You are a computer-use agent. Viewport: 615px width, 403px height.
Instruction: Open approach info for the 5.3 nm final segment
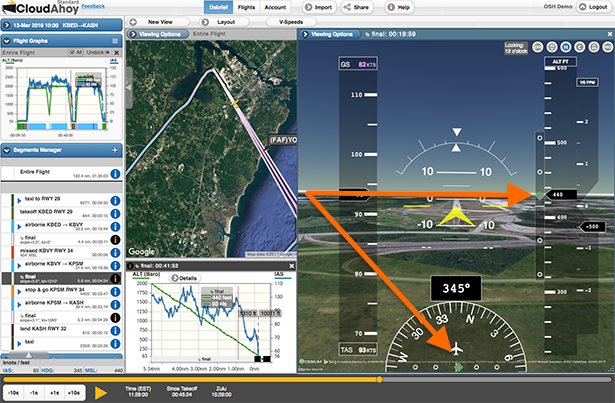click(x=115, y=317)
